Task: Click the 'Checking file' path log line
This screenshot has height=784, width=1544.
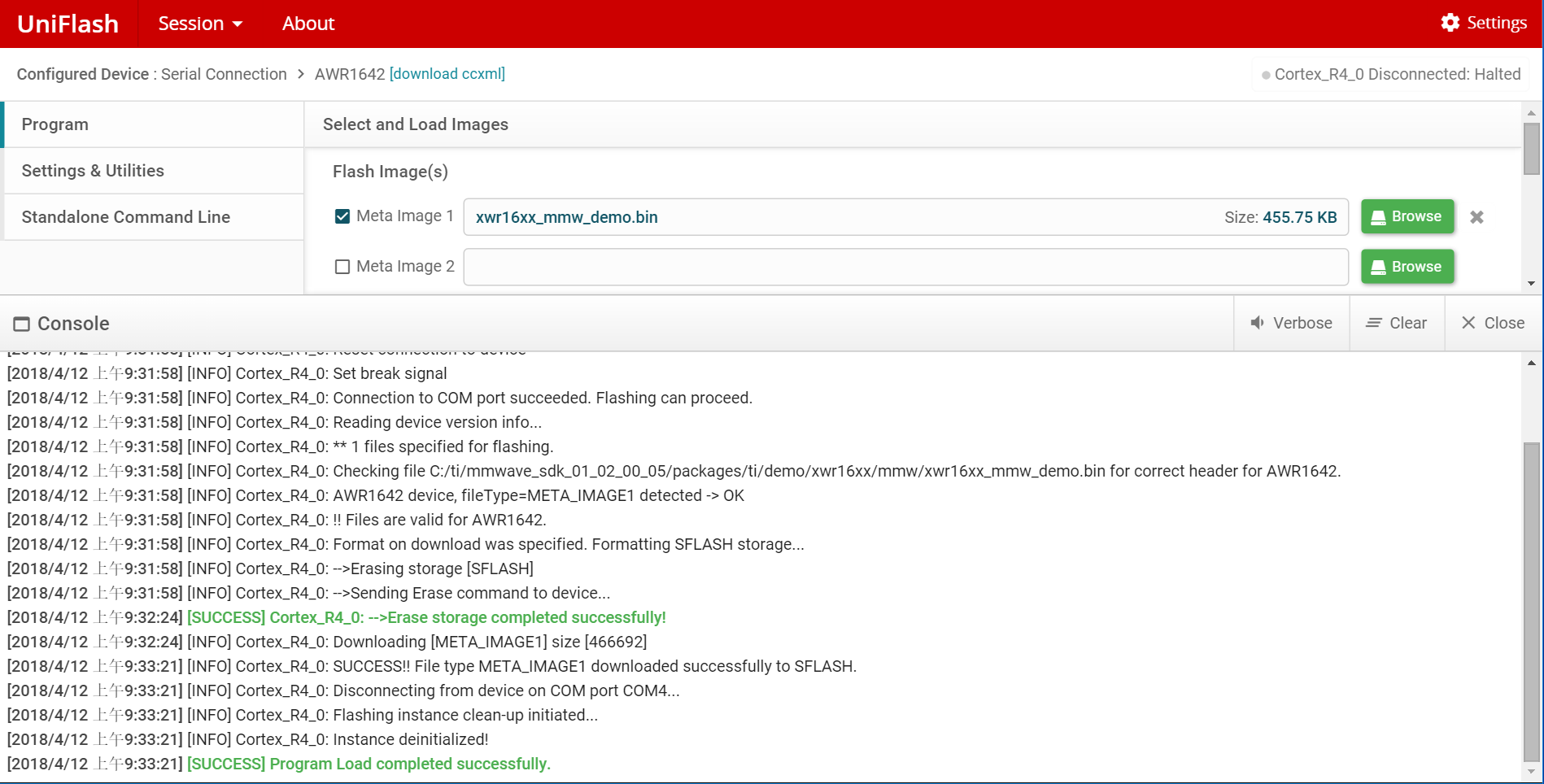Action: [674, 471]
